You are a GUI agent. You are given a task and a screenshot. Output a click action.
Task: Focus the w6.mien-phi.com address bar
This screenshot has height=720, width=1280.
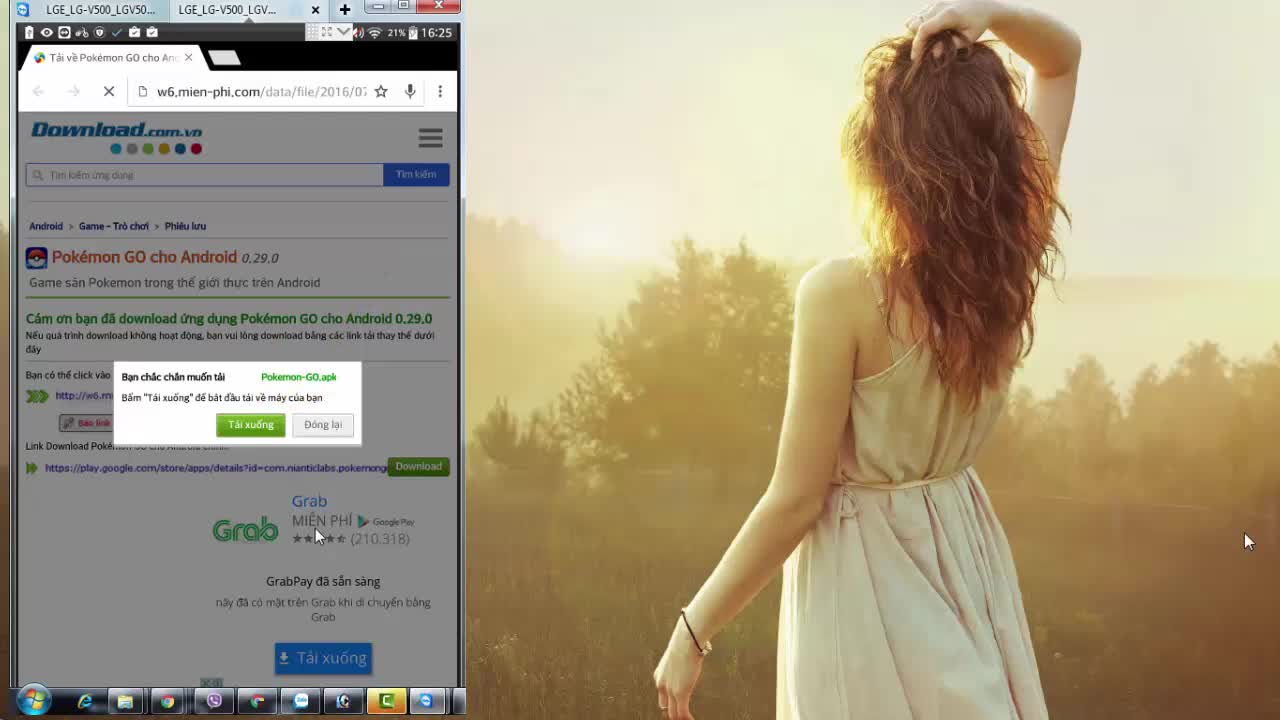pos(262,91)
